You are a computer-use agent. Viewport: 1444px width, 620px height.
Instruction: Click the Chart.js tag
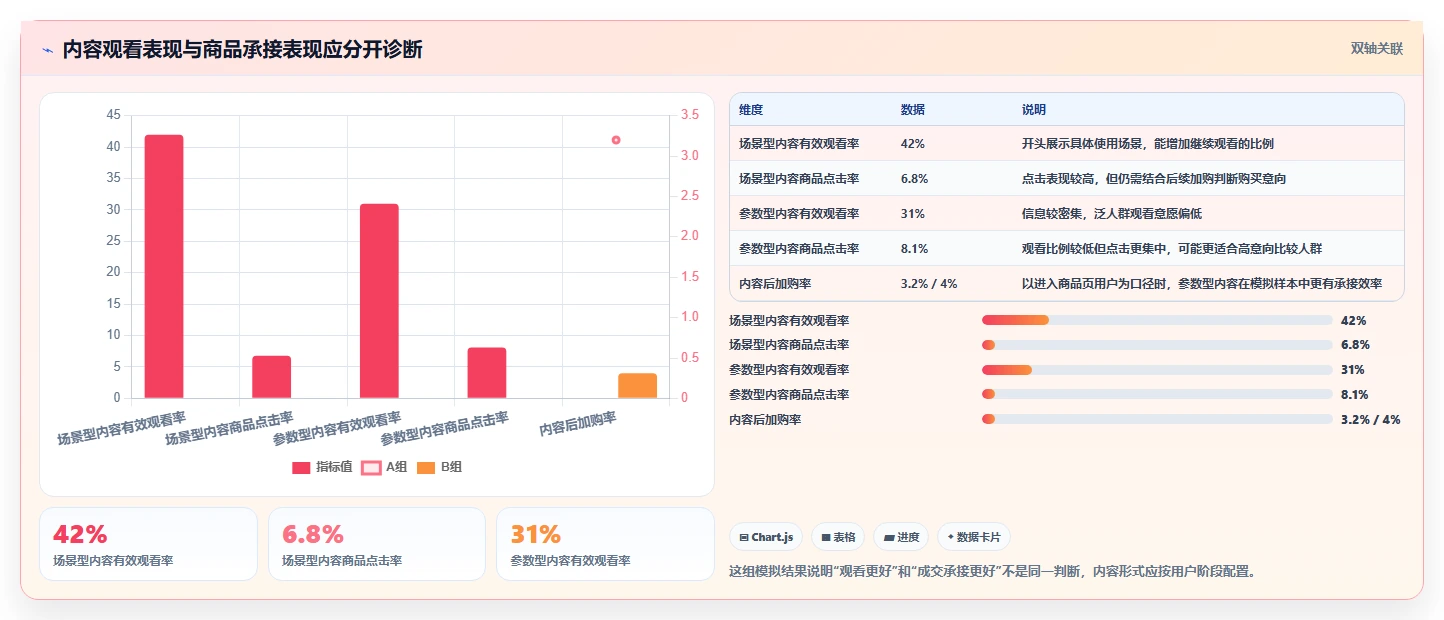tap(766, 537)
